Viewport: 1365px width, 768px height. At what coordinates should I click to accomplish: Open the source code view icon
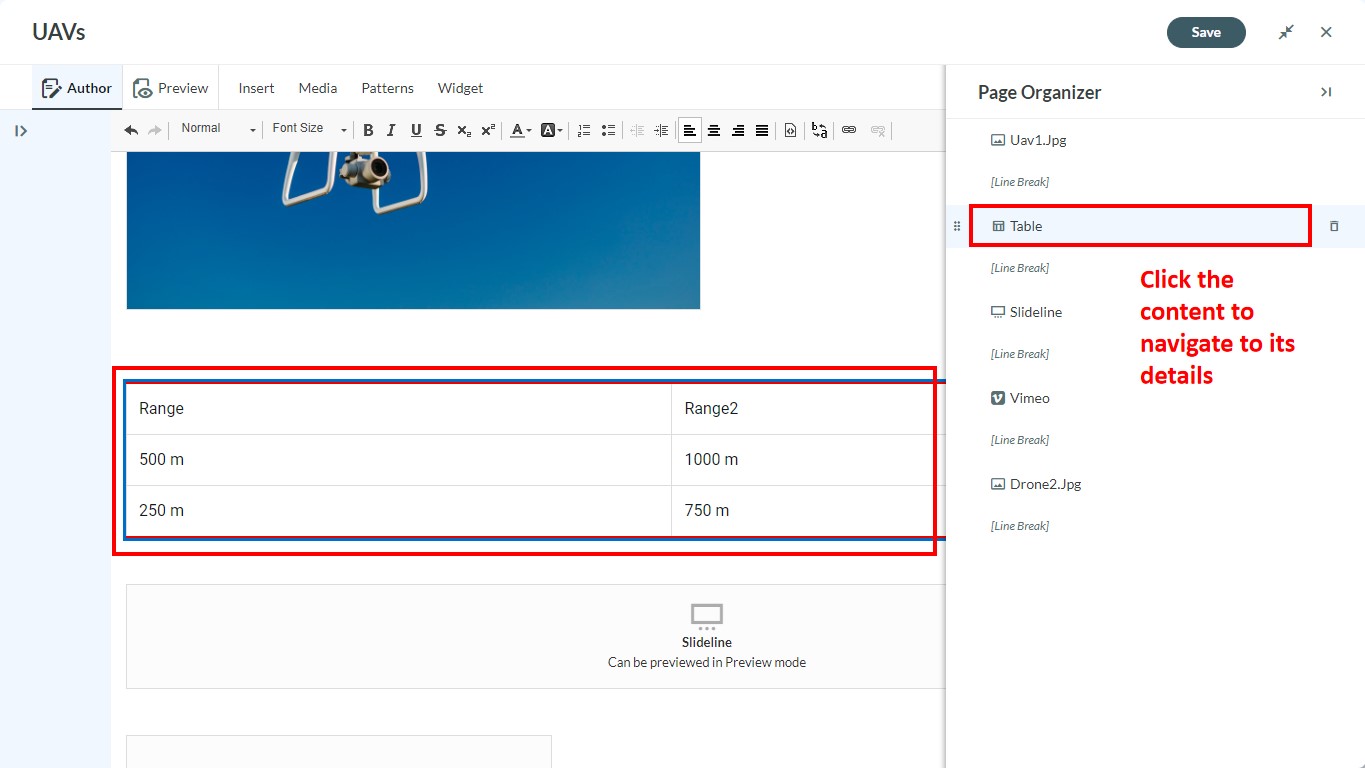point(790,130)
